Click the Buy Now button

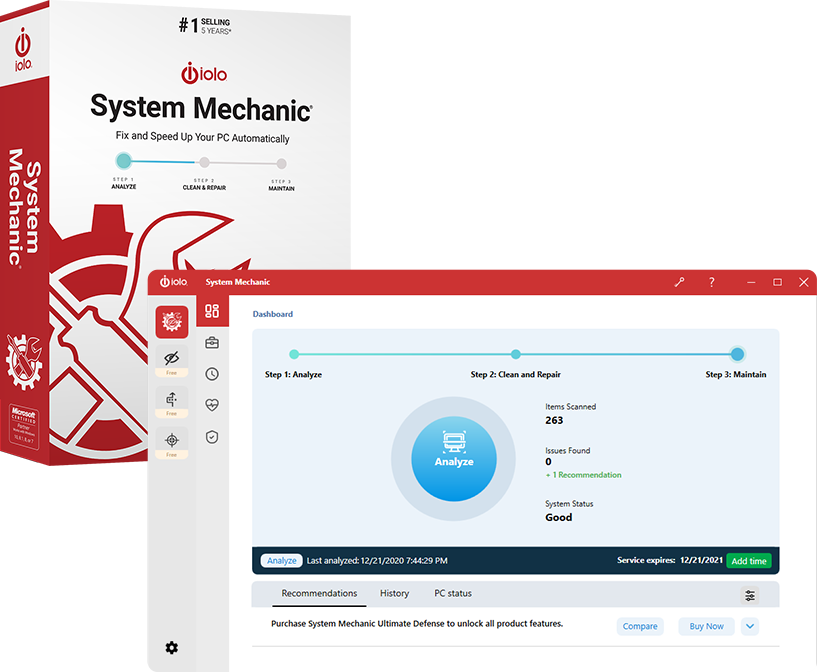point(706,626)
